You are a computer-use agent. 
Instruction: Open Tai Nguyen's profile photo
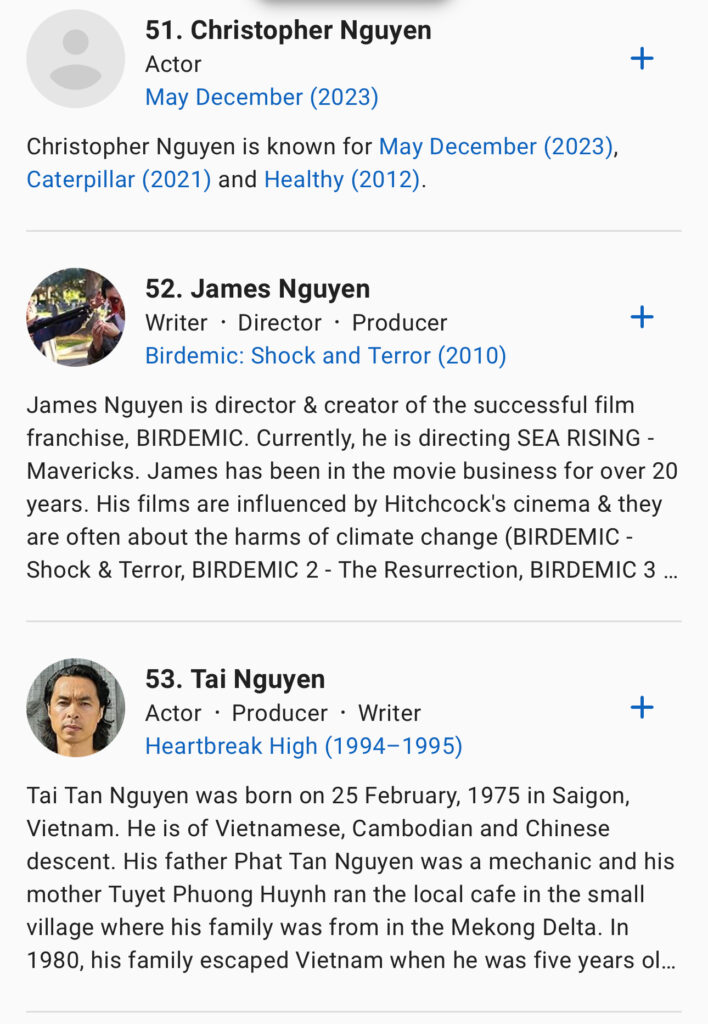[76, 707]
